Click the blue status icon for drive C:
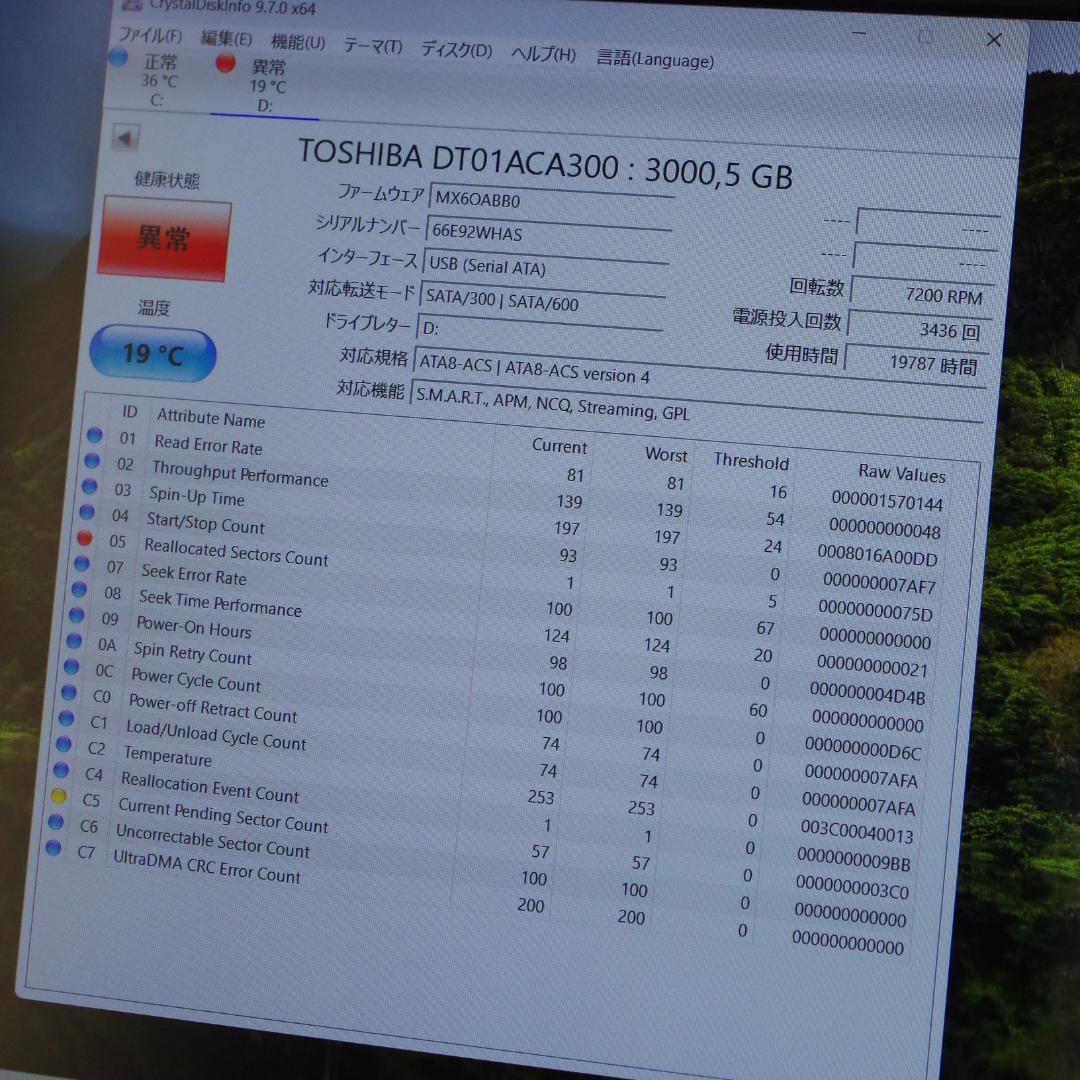The height and width of the screenshot is (1080, 1080). pyautogui.click(x=118, y=58)
